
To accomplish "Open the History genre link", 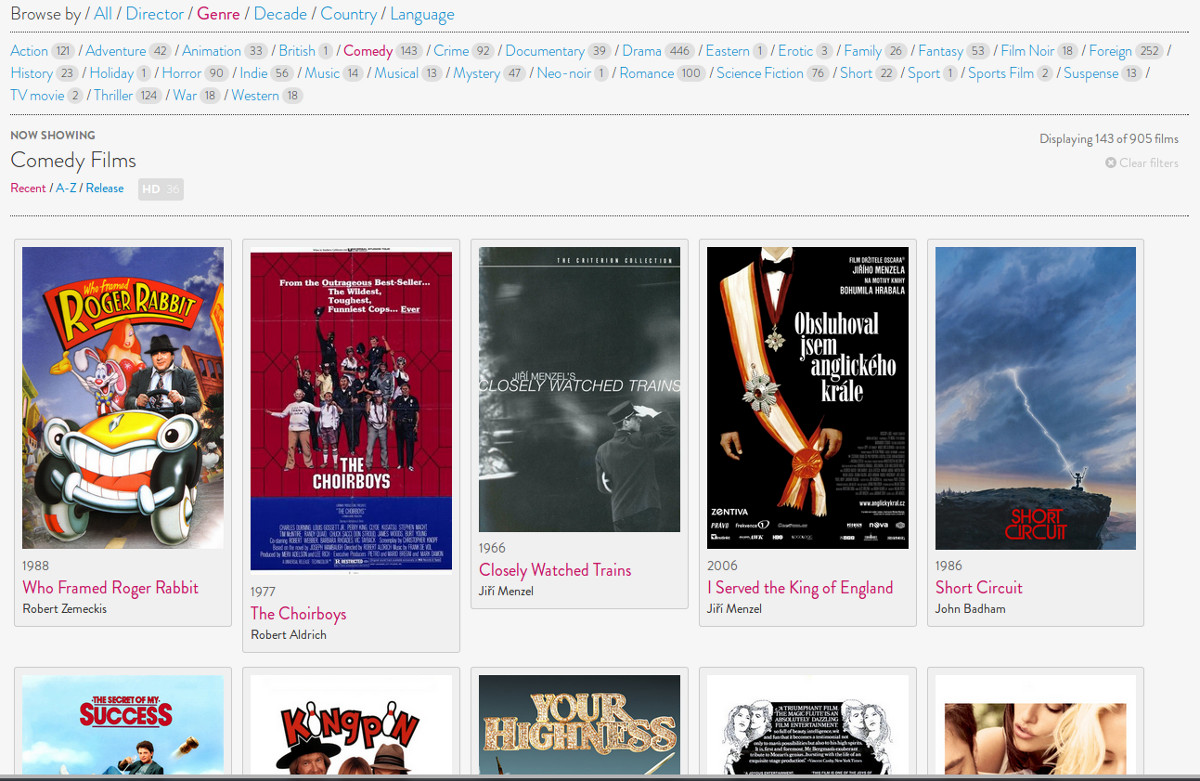I will pos(32,73).
